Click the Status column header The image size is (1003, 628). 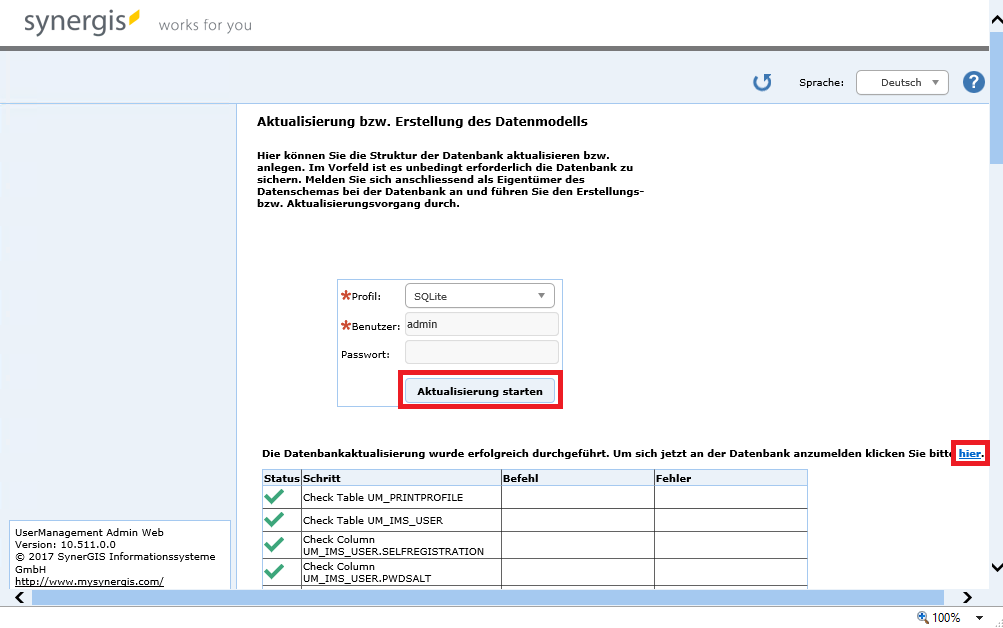(x=280, y=478)
